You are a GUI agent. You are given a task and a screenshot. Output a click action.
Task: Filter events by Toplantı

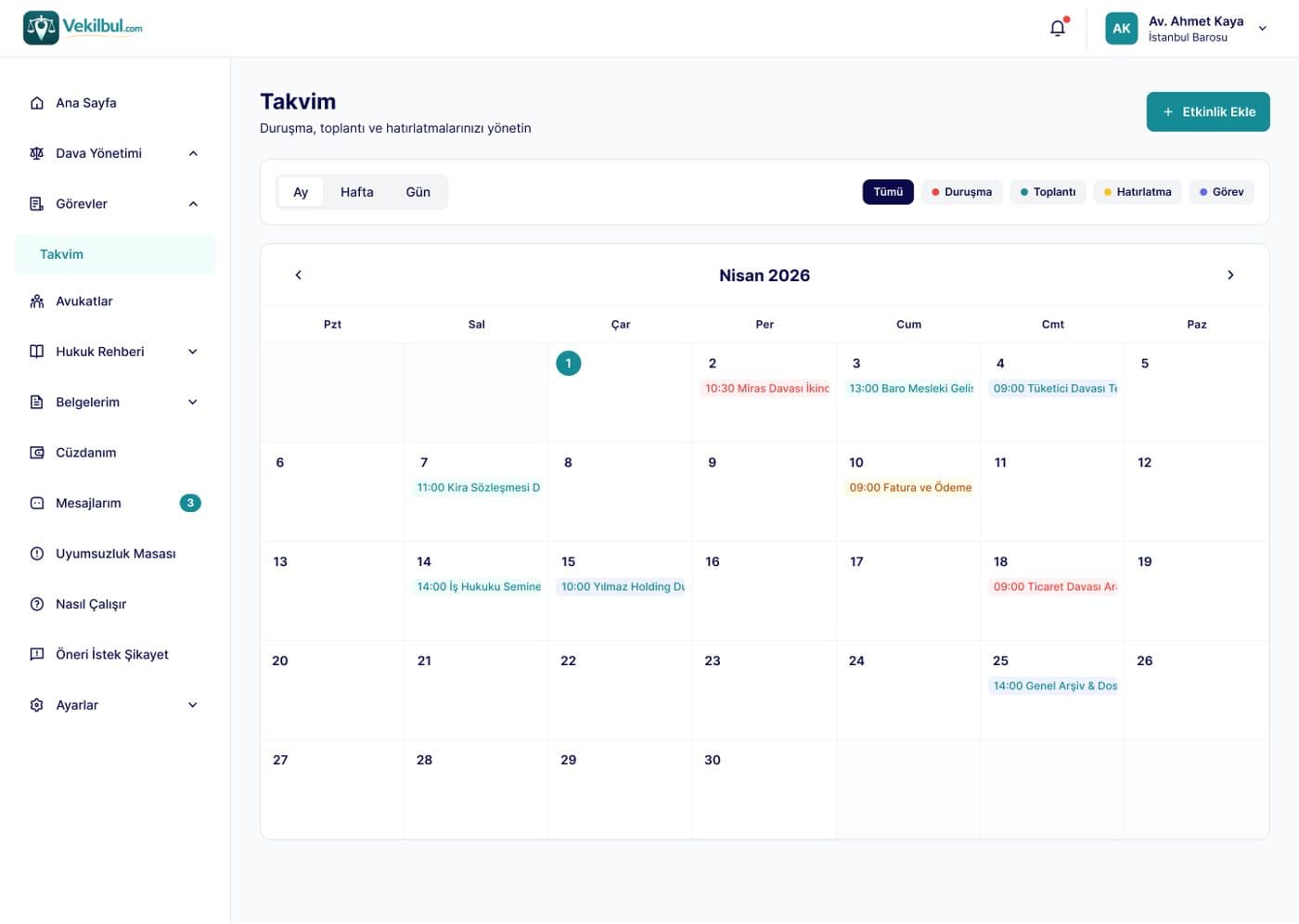tap(1048, 192)
